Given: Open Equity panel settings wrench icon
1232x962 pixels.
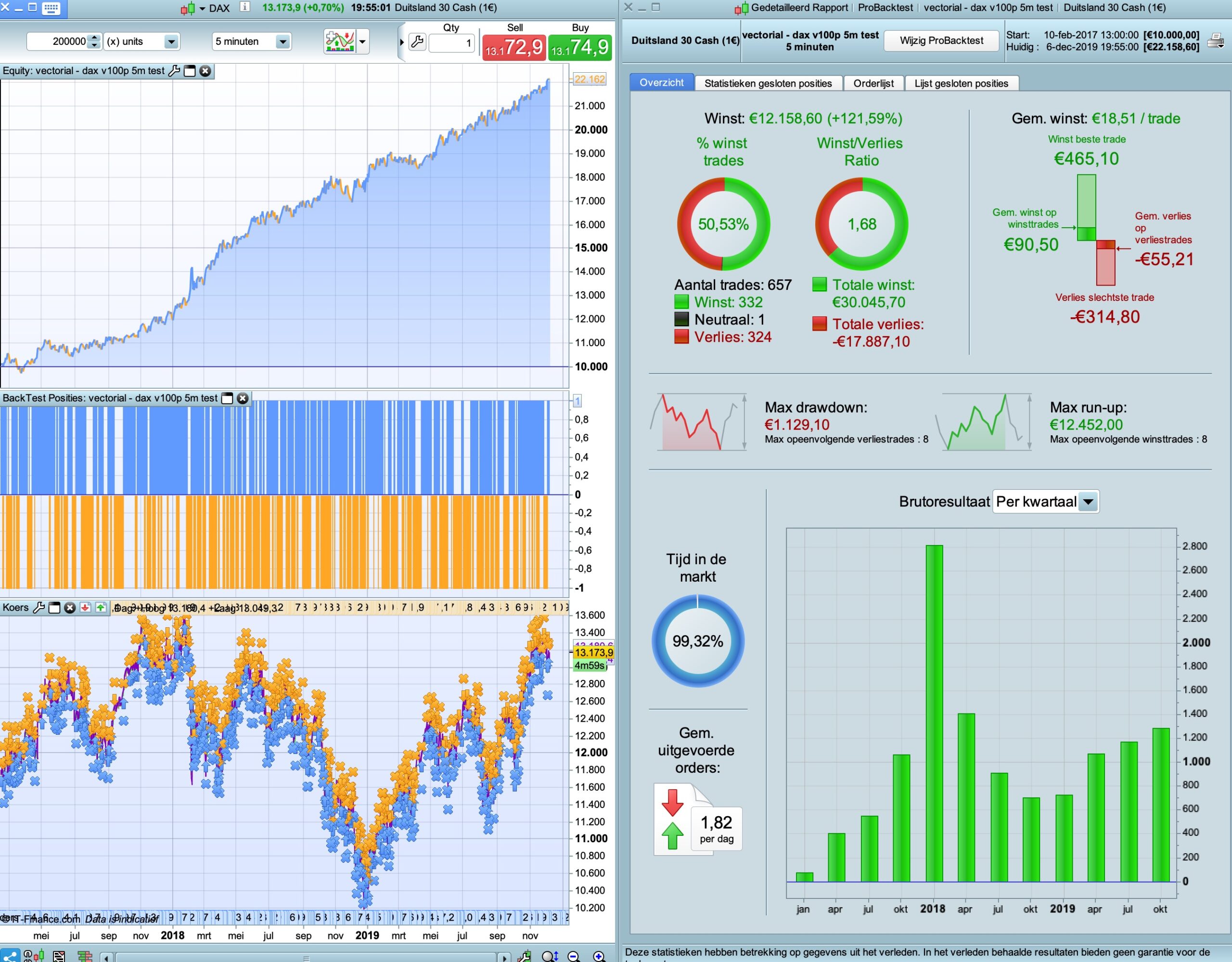Looking at the screenshot, I should [174, 71].
